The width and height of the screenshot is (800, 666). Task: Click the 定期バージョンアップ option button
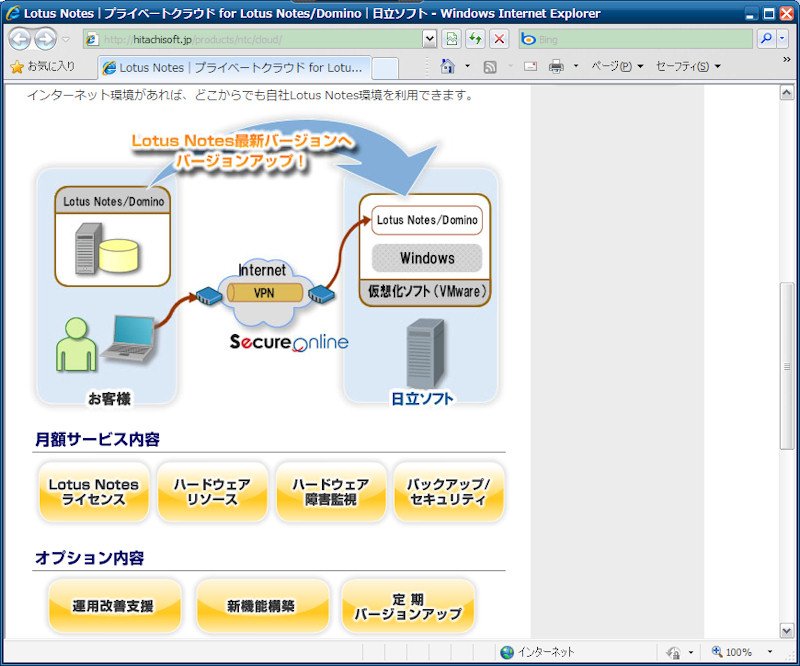pos(408,606)
